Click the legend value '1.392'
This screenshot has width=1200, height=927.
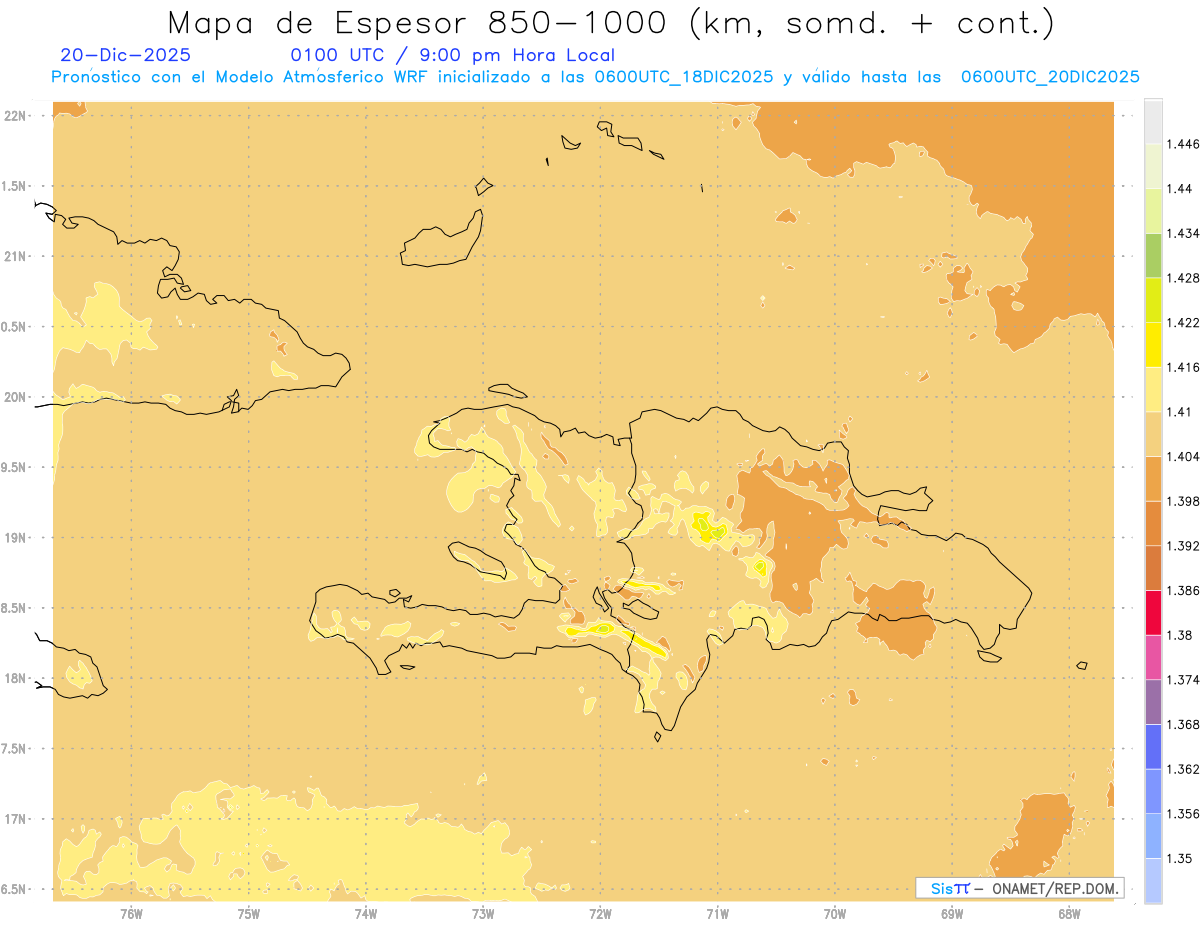point(1183,546)
